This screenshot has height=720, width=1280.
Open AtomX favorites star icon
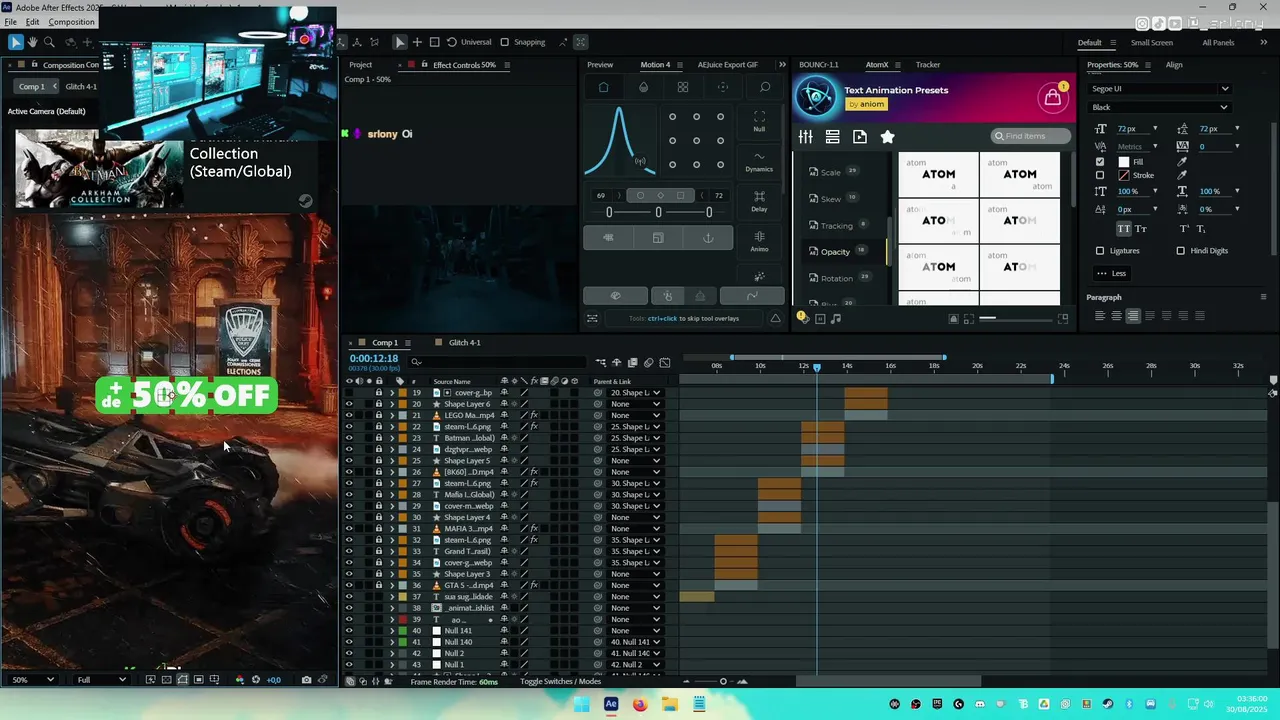pos(887,137)
